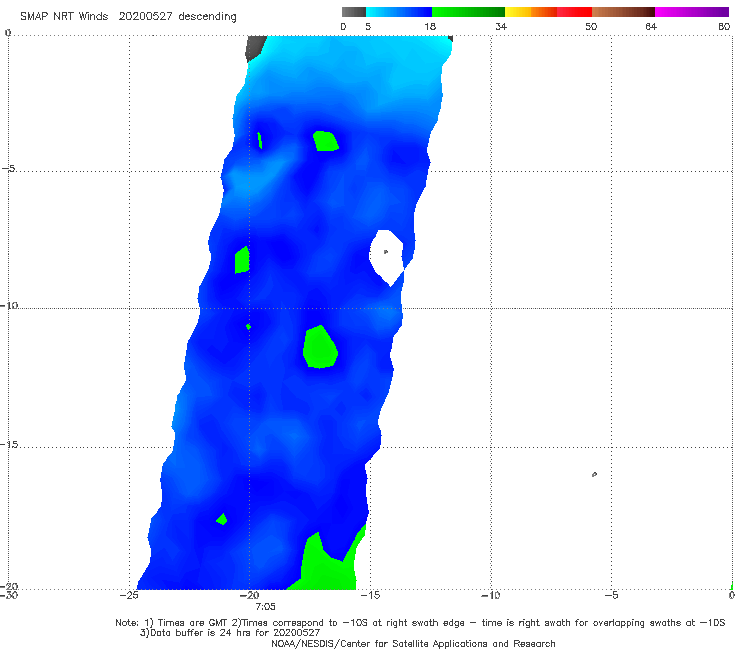740x650 pixels.
Task: Click the tiny green dot near 10.5S 20W
Action: click(248, 327)
